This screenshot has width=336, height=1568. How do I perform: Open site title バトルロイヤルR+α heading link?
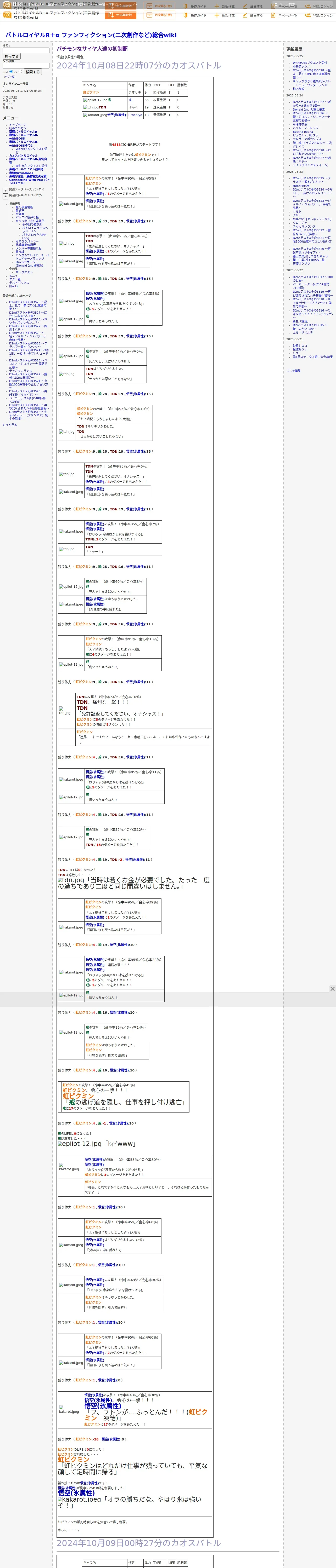coord(91,35)
